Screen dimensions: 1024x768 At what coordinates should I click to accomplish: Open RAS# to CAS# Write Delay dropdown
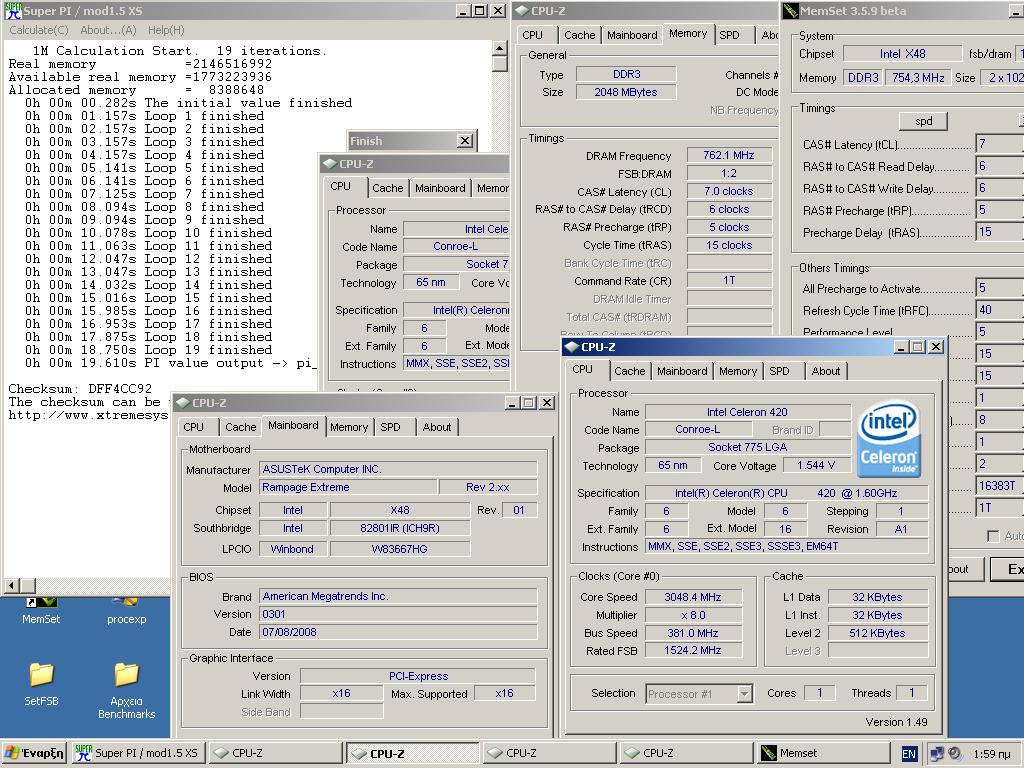999,188
